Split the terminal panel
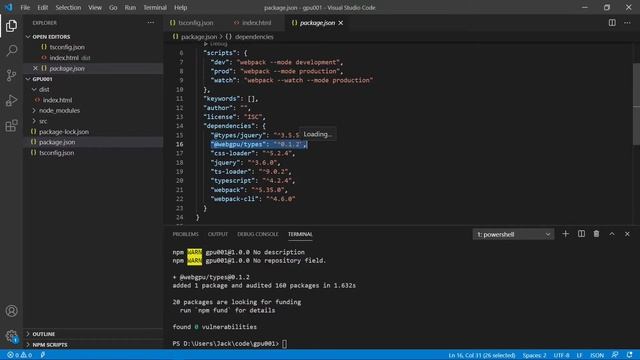Image resolution: width=640 pixels, height=360 pixels. tap(581, 234)
